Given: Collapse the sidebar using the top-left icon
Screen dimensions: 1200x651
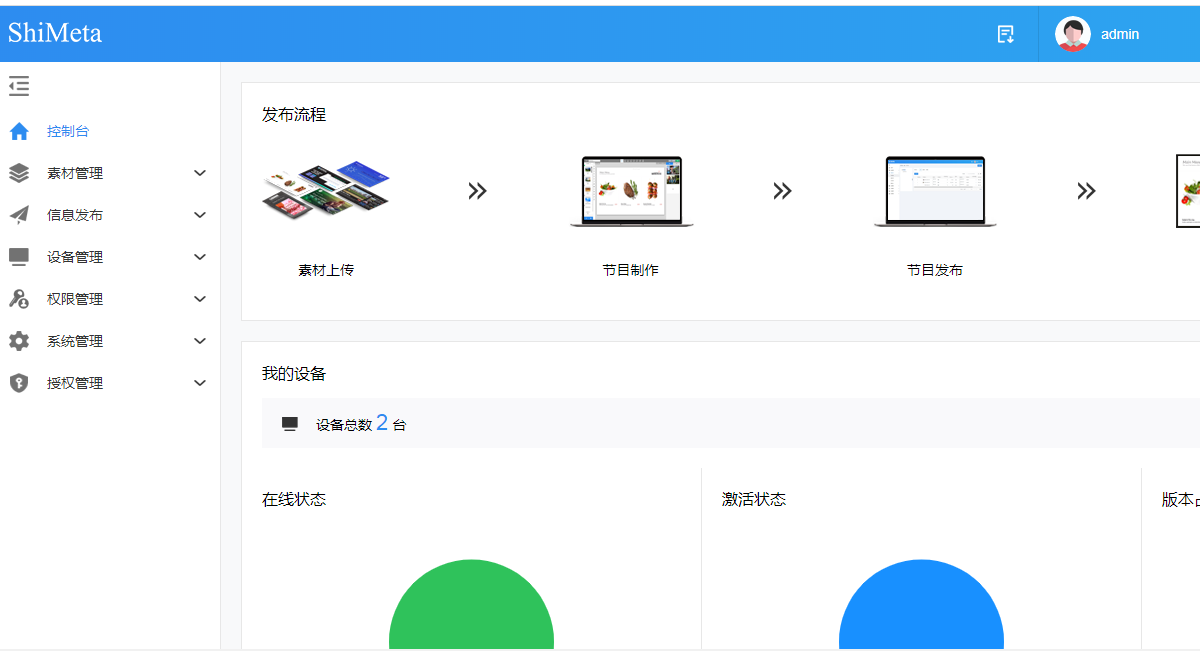Looking at the screenshot, I should [x=18, y=86].
